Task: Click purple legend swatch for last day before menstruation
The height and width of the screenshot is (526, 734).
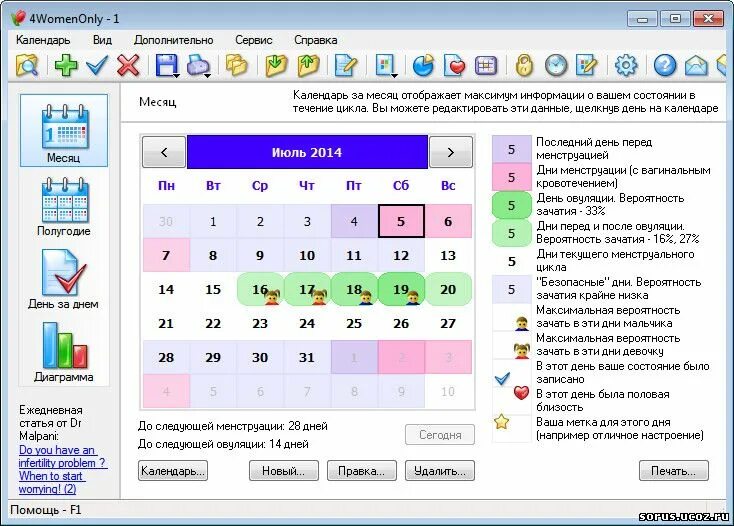Action: (x=512, y=149)
